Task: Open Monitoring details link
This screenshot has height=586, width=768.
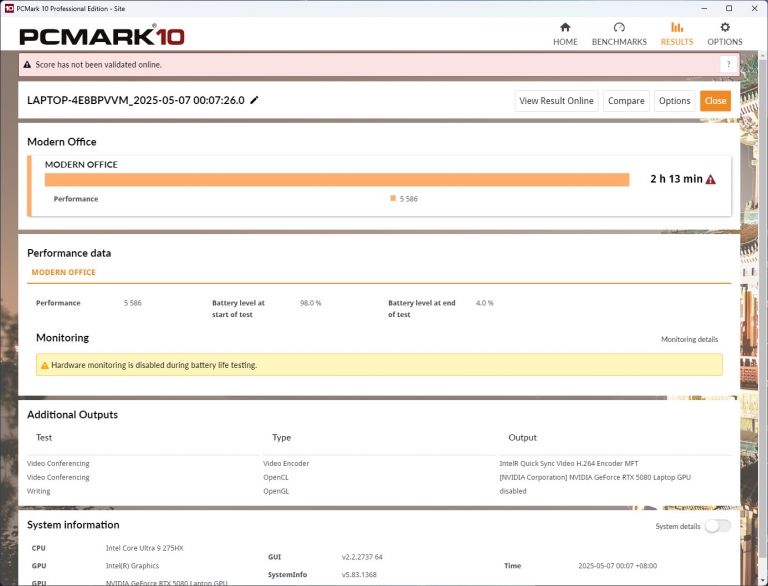Action: 689,339
